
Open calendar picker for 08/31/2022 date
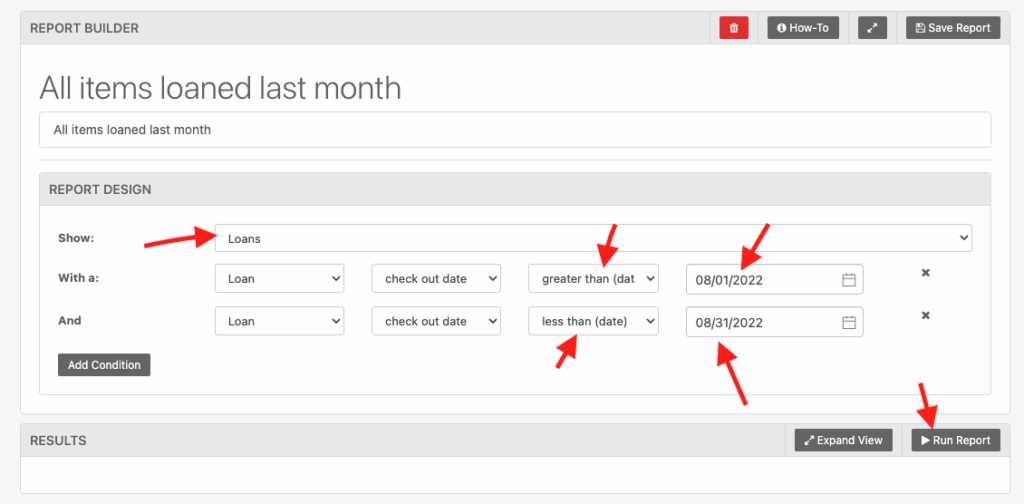pyautogui.click(x=849, y=322)
